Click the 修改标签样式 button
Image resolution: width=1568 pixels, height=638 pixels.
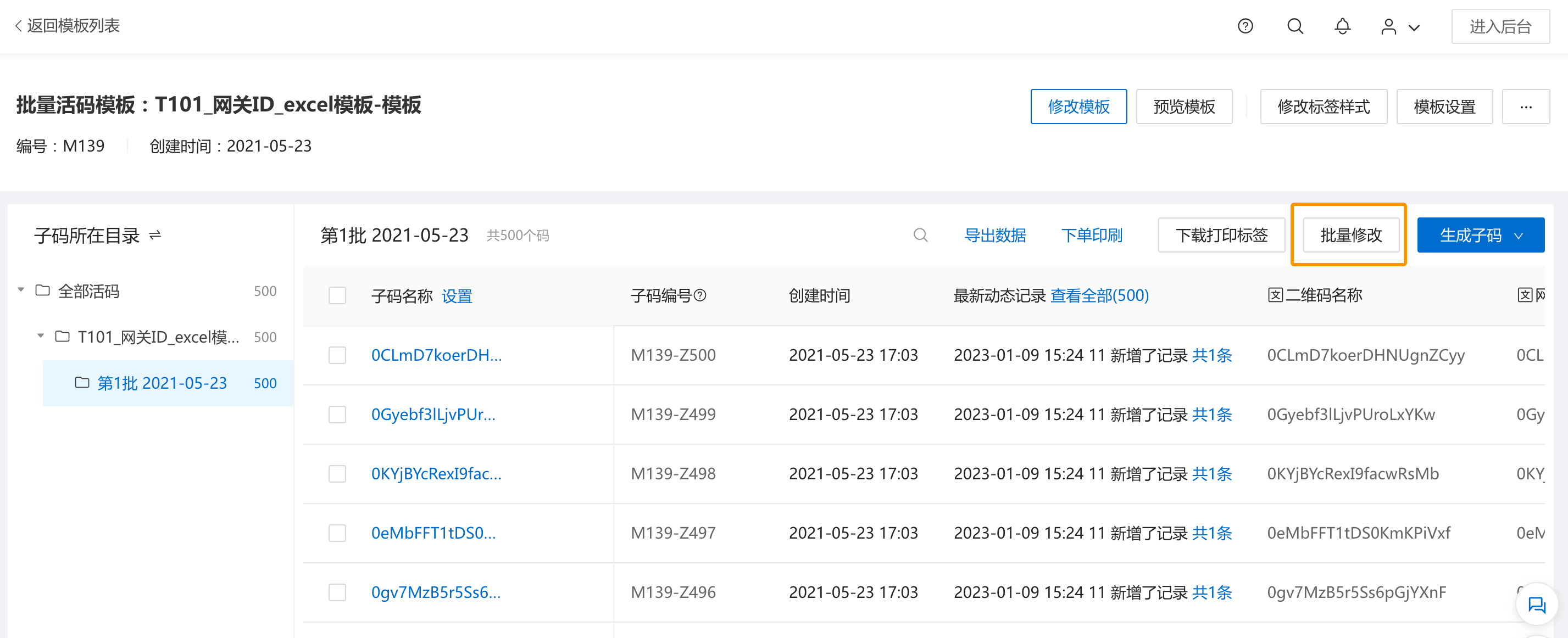coord(1324,107)
